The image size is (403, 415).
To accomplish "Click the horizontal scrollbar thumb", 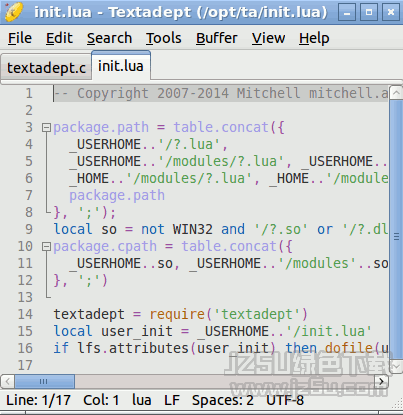I will 44,381.
